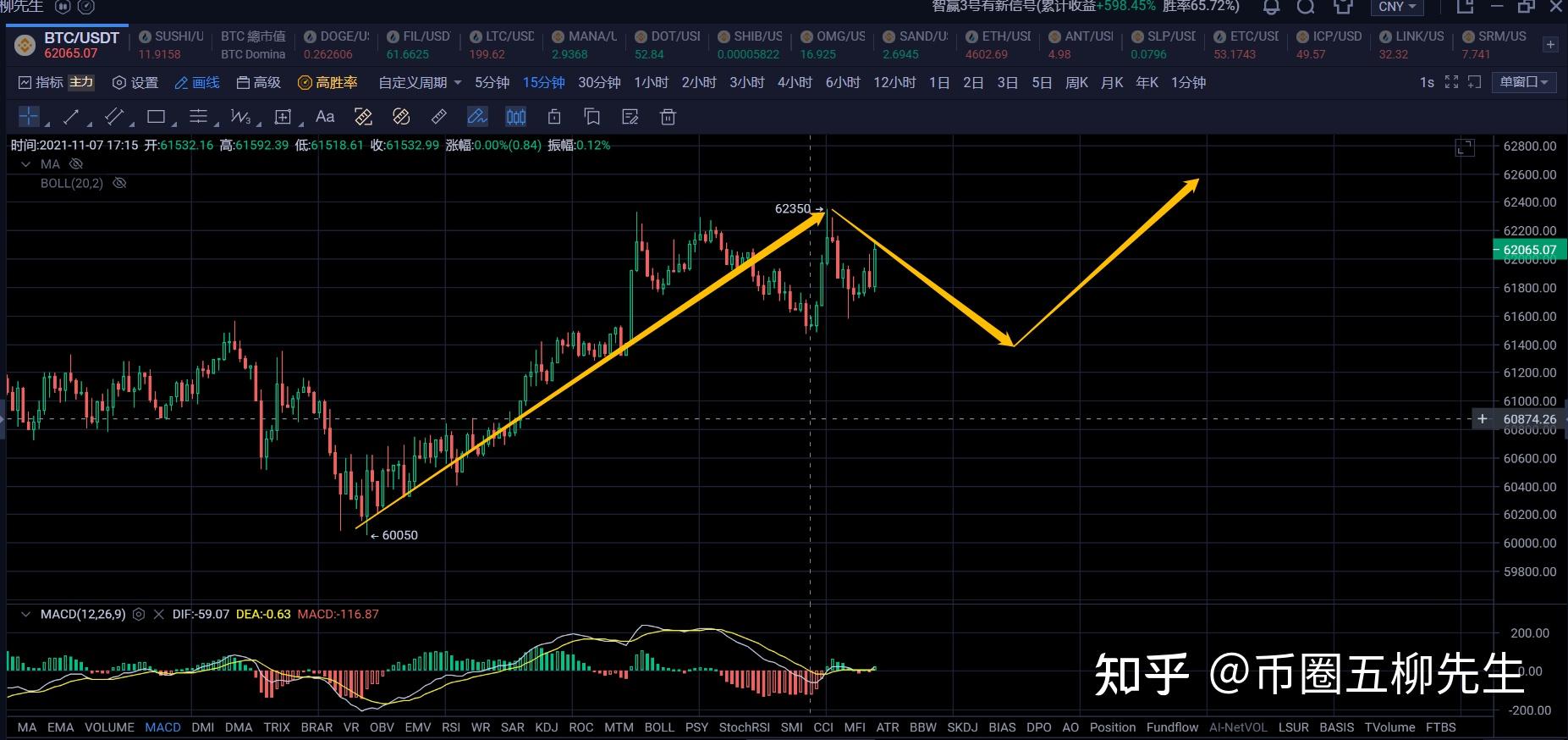Open the rectangle tool submenu arrow

174,125
